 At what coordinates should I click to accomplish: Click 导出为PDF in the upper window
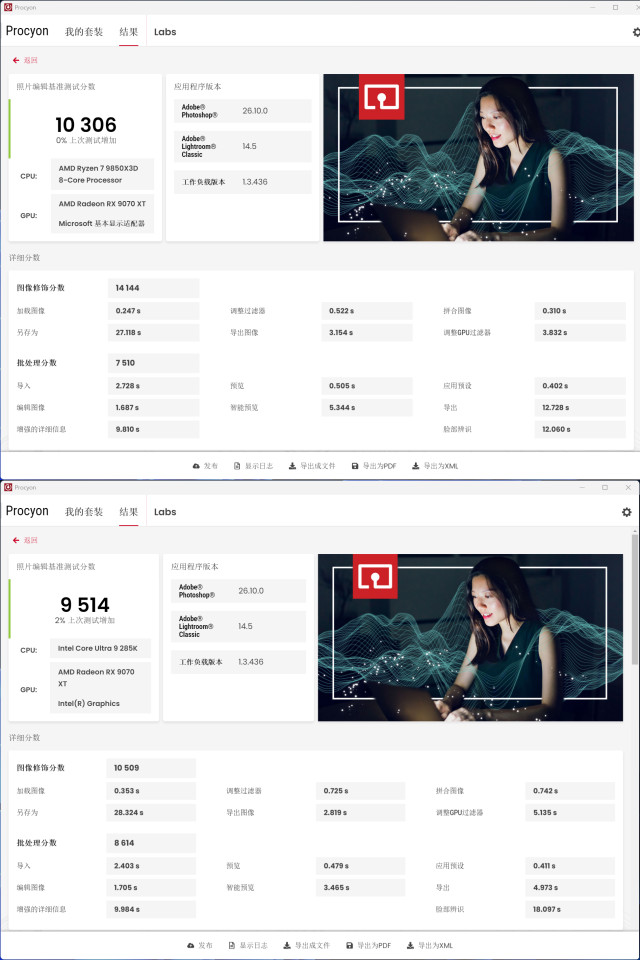374,466
